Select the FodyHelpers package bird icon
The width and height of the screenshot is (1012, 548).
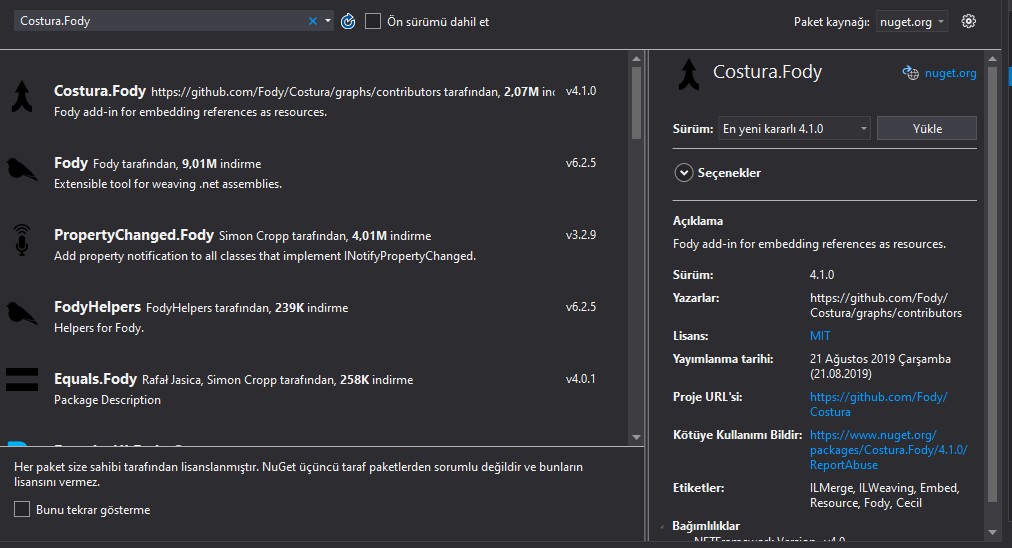[22, 313]
